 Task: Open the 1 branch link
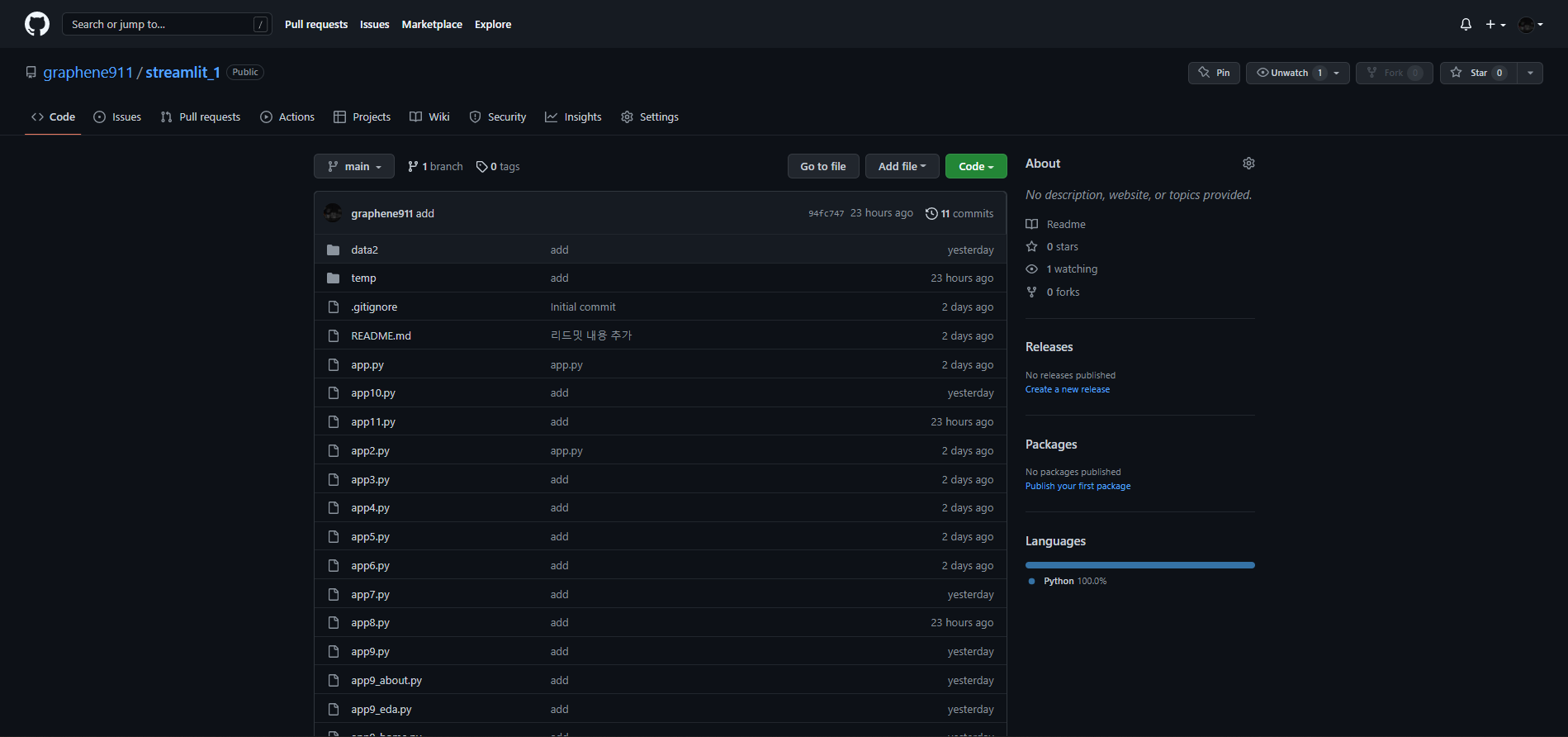point(435,167)
